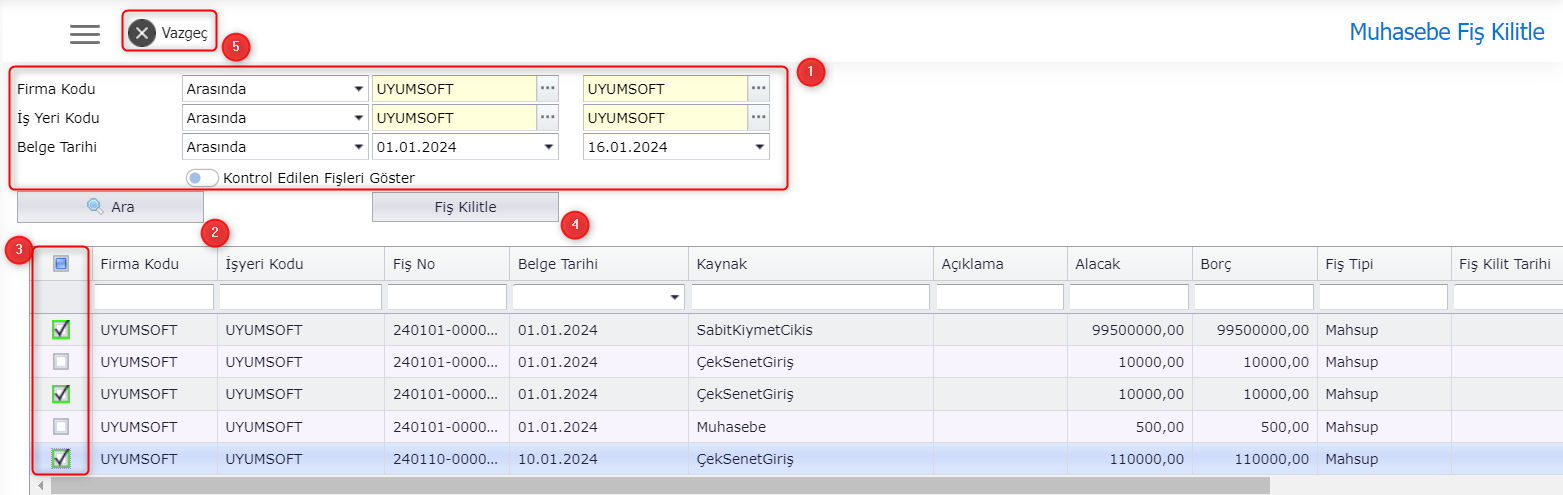Click the Vazgeç cancel button
1563x495 pixels.
click(169, 33)
